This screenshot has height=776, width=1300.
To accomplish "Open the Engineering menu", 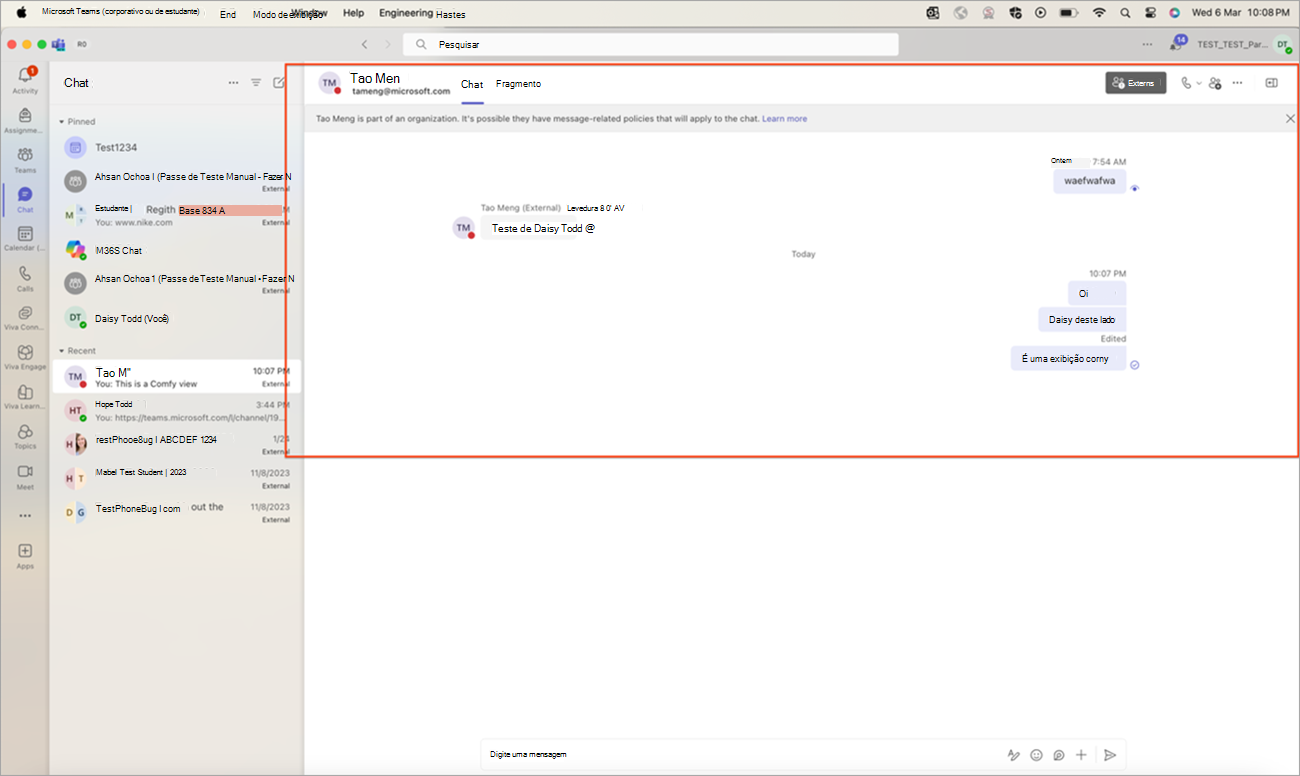I will click(406, 13).
